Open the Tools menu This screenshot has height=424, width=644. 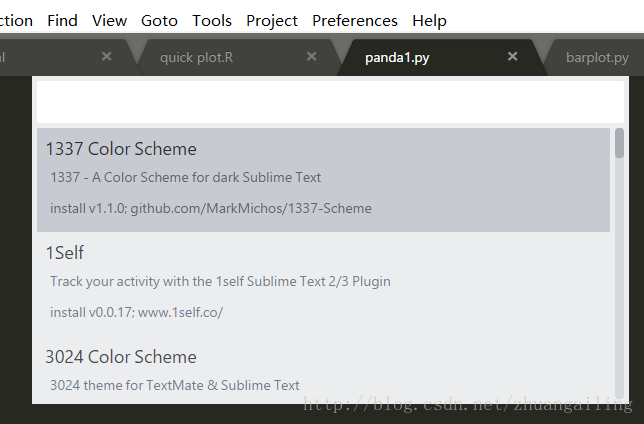(x=212, y=21)
